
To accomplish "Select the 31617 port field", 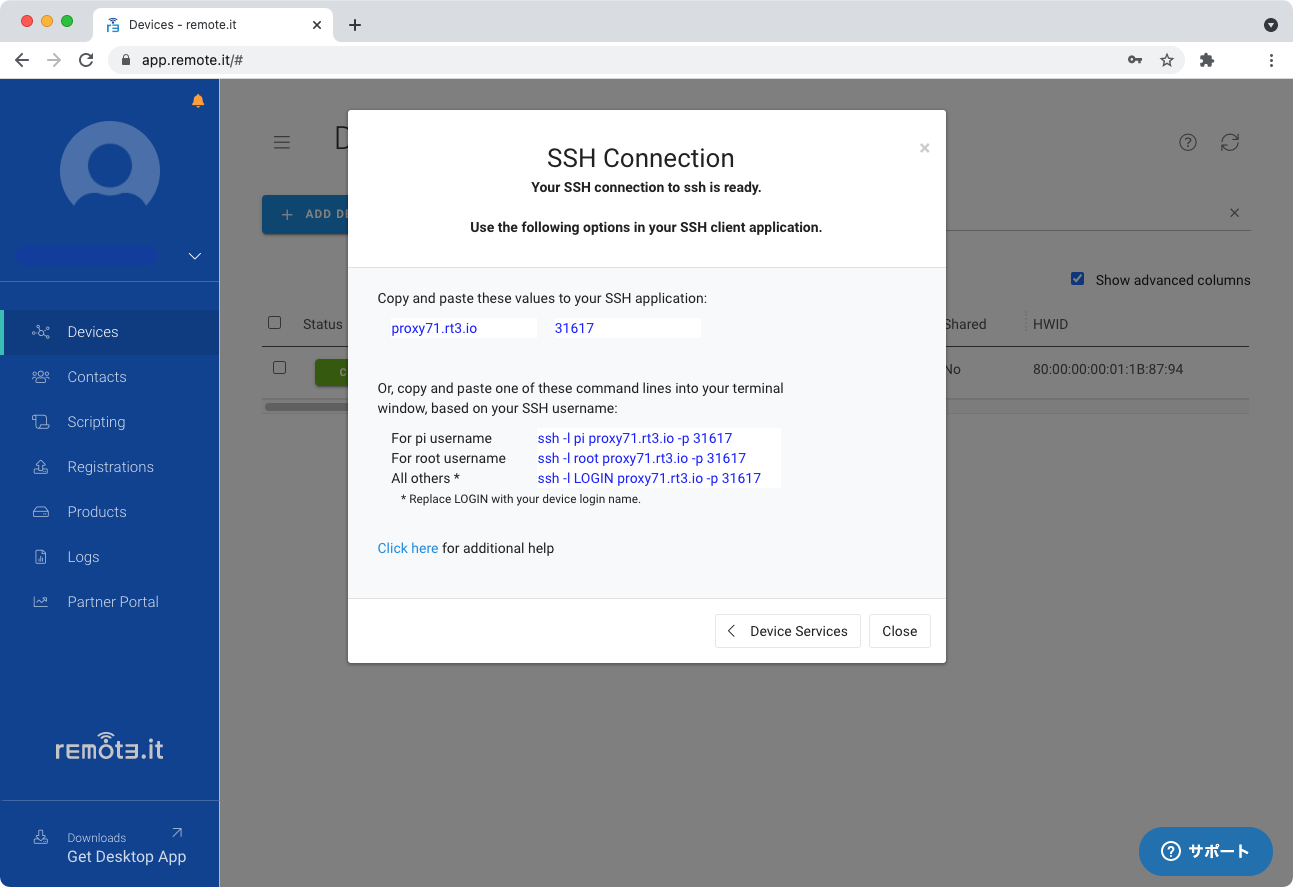I will coord(626,328).
